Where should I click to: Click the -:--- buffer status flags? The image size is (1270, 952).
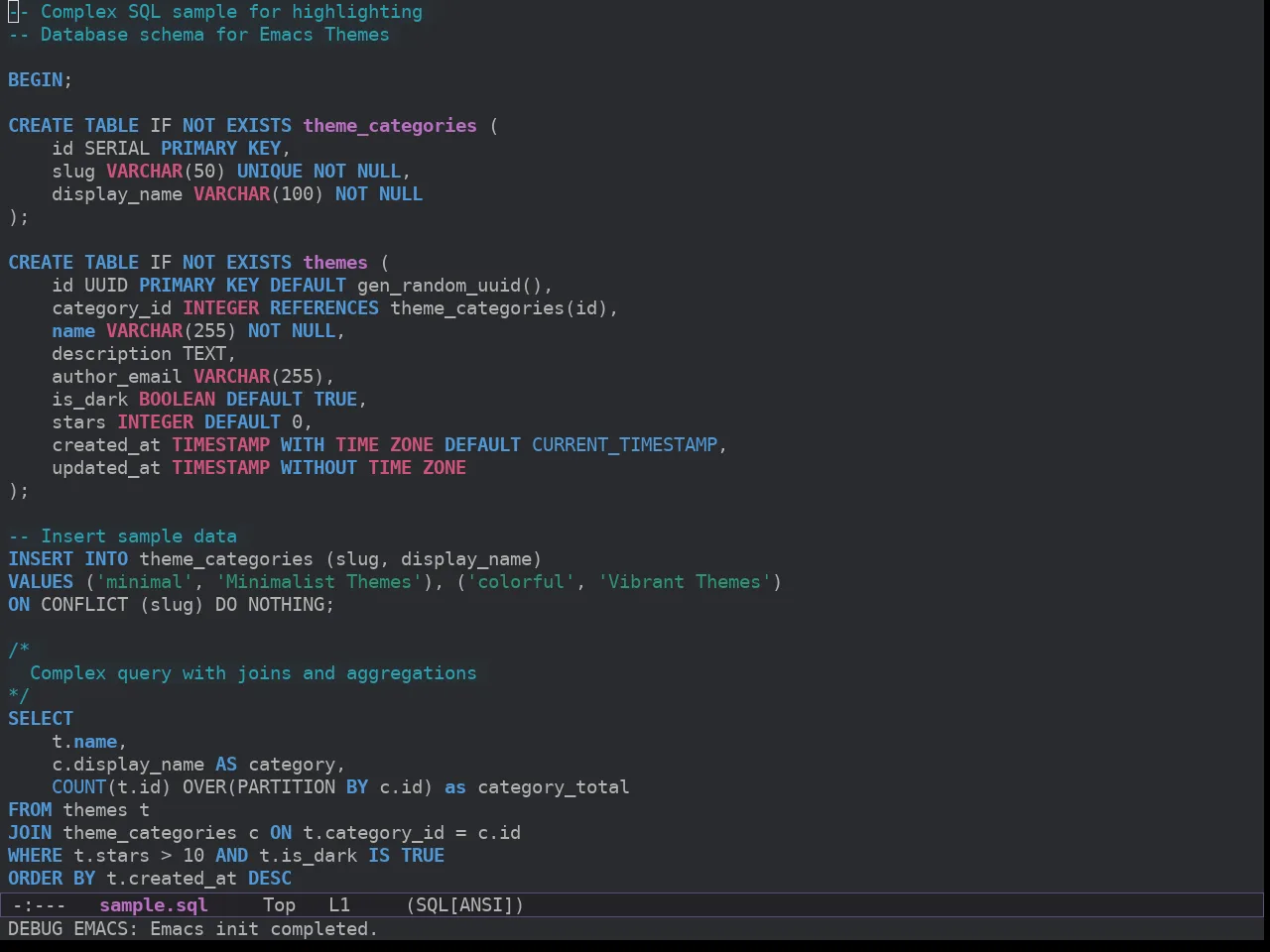(40, 905)
